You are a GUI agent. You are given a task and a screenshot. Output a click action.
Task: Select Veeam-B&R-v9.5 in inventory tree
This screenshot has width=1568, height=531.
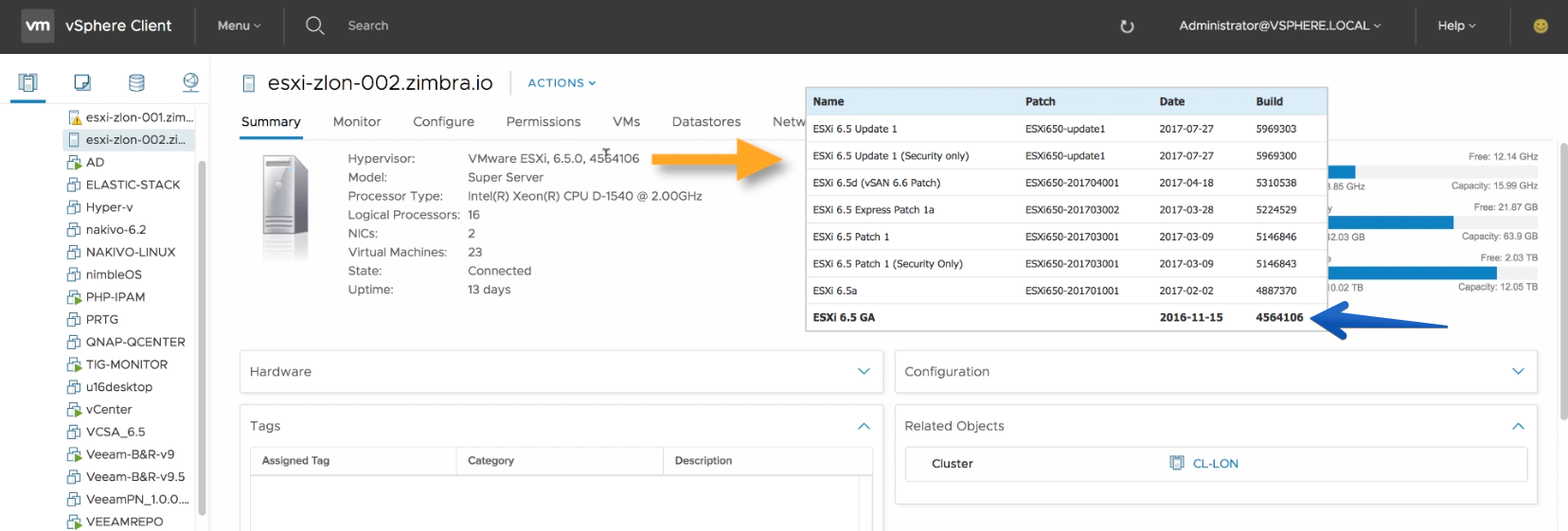tap(135, 477)
